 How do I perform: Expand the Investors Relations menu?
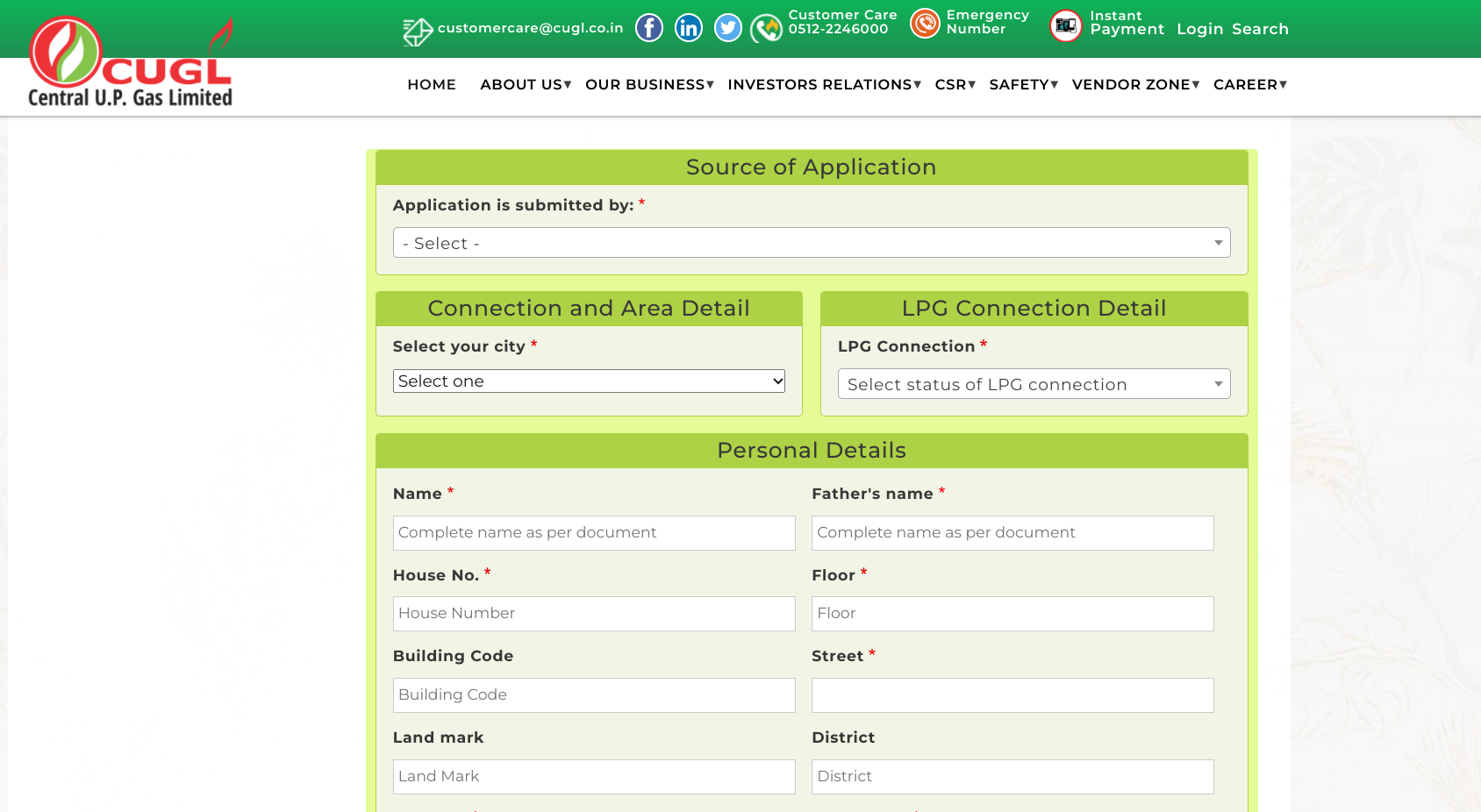point(823,85)
